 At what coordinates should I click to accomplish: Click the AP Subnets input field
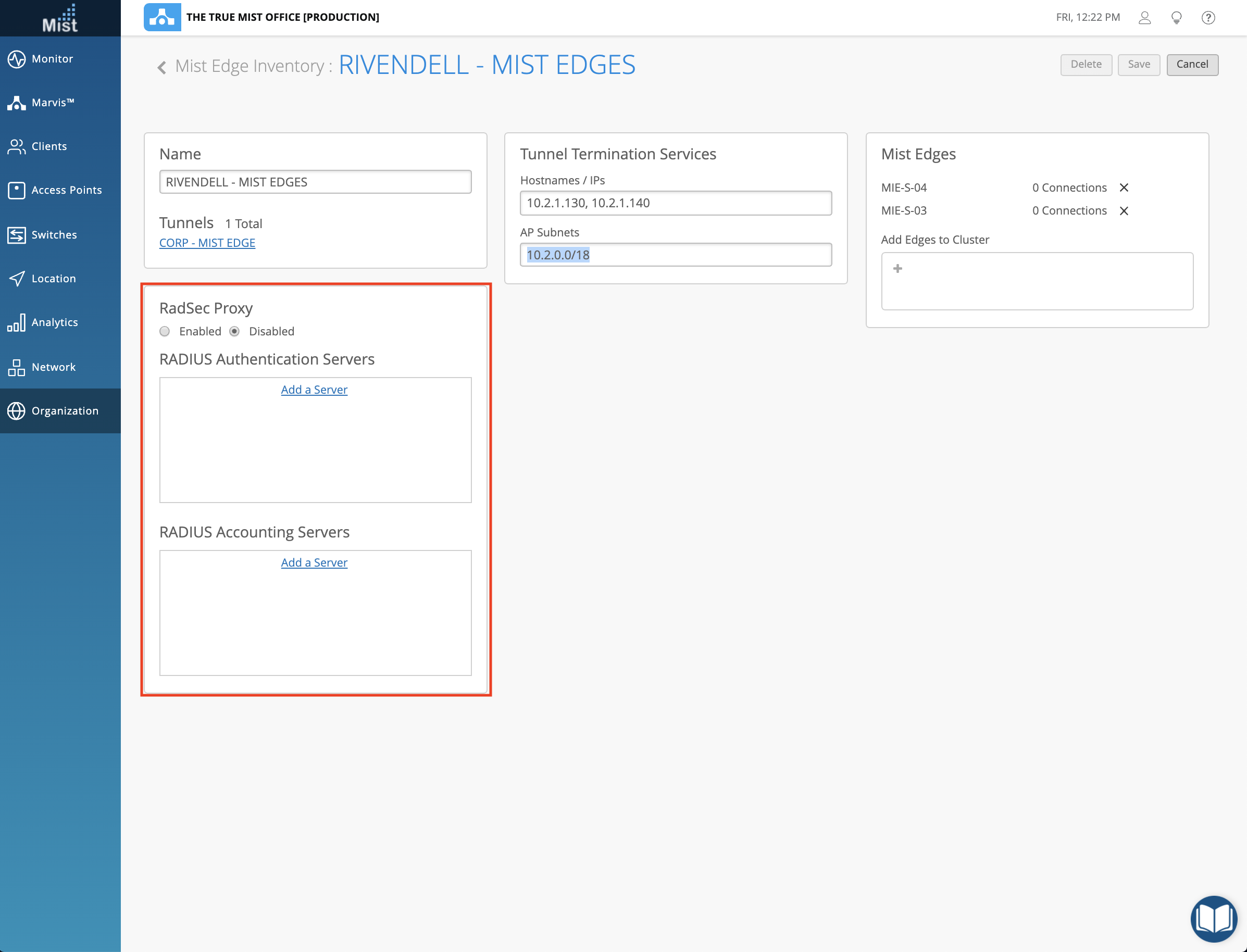(x=676, y=255)
